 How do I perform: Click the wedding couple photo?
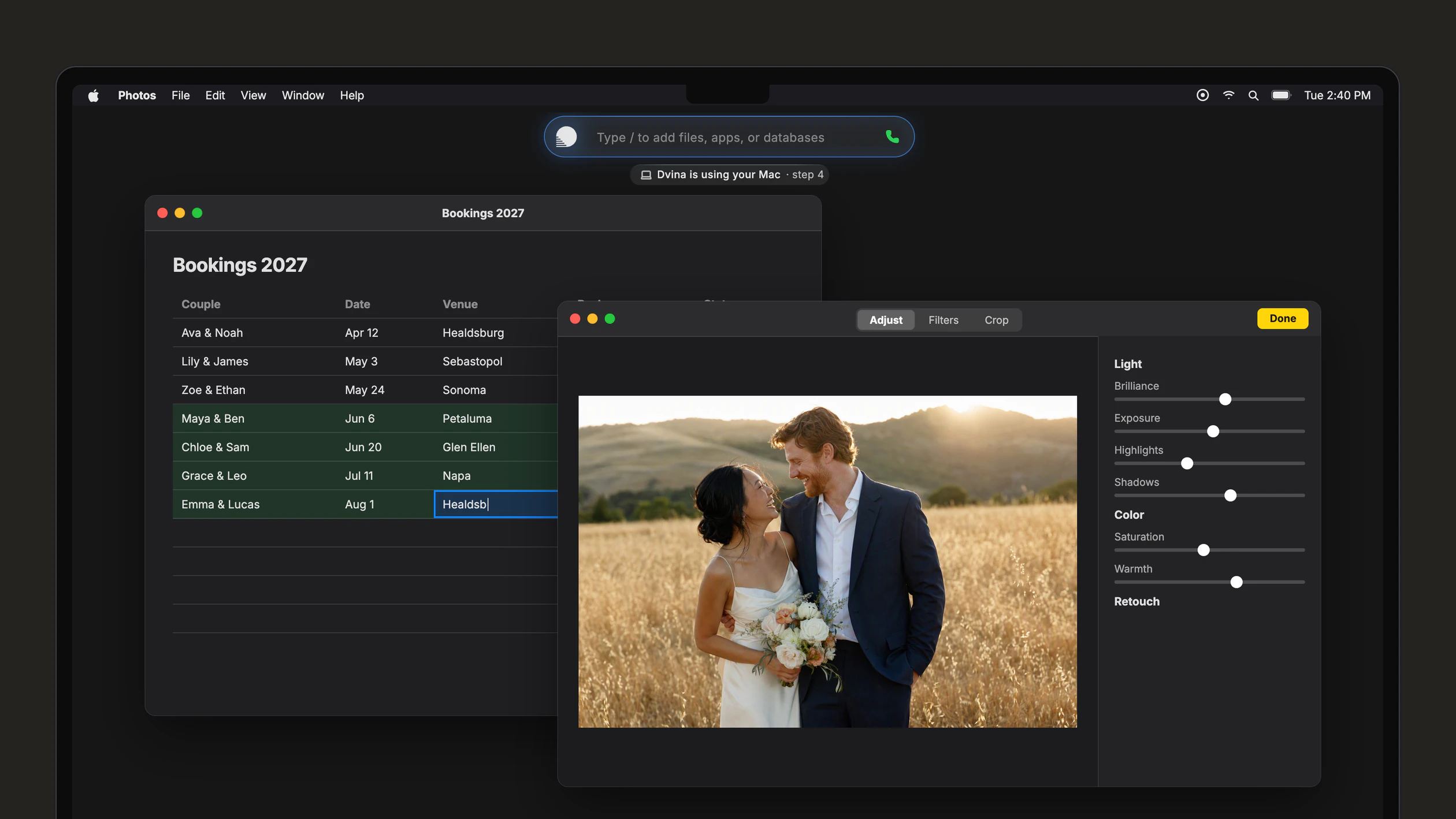pyautogui.click(x=827, y=561)
